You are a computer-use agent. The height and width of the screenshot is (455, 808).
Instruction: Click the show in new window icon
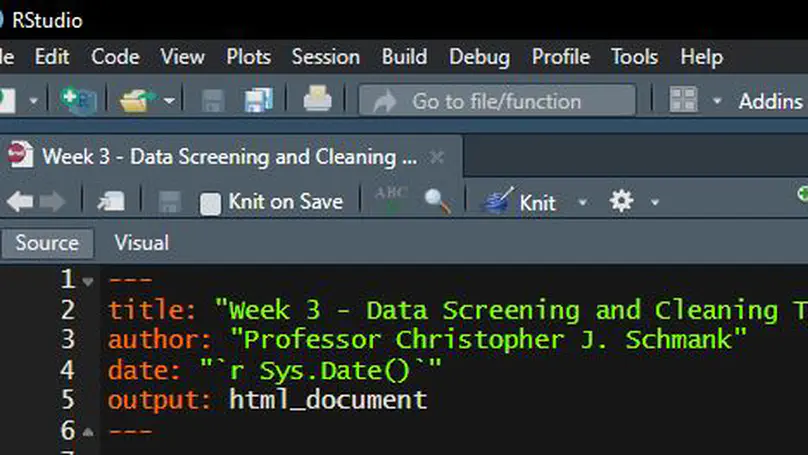point(110,202)
